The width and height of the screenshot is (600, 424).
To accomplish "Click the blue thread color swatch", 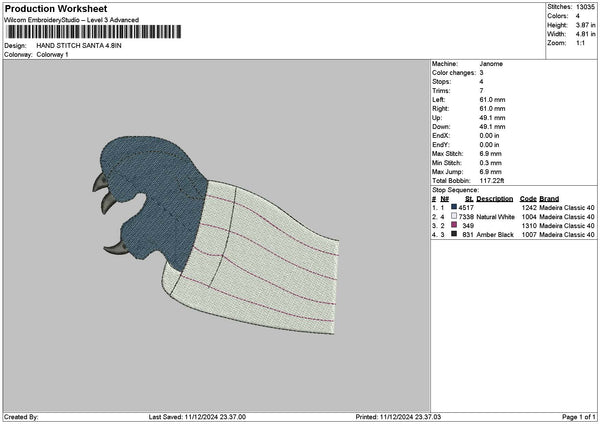I will tap(454, 207).
